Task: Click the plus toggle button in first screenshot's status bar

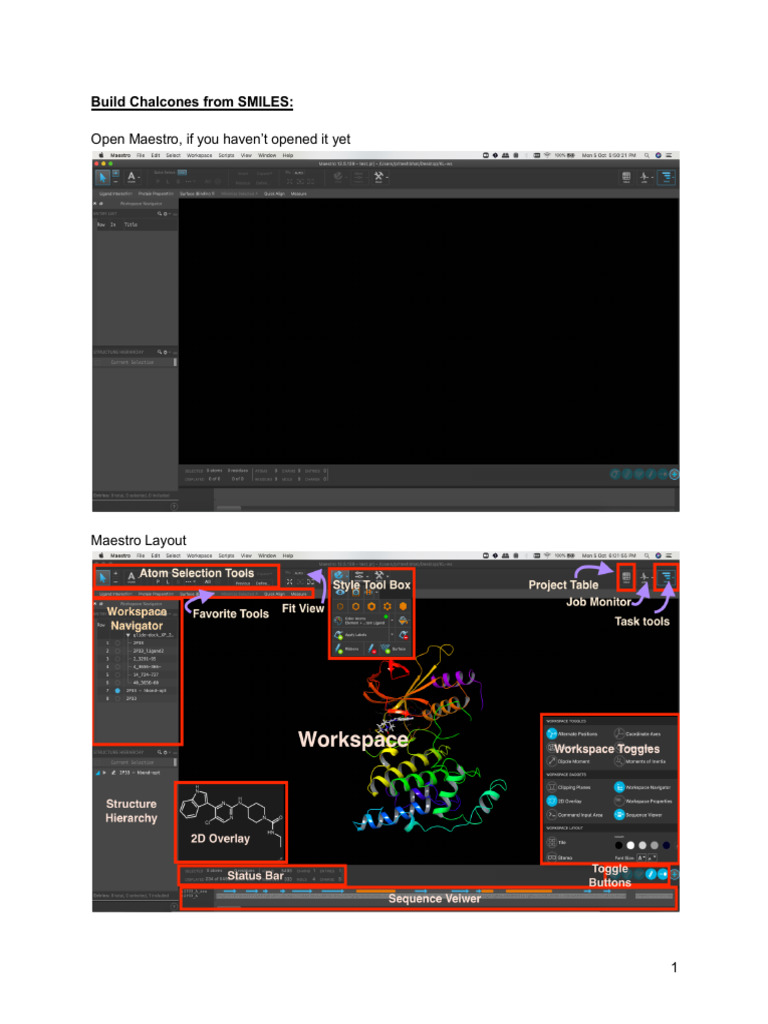Action: tap(674, 474)
